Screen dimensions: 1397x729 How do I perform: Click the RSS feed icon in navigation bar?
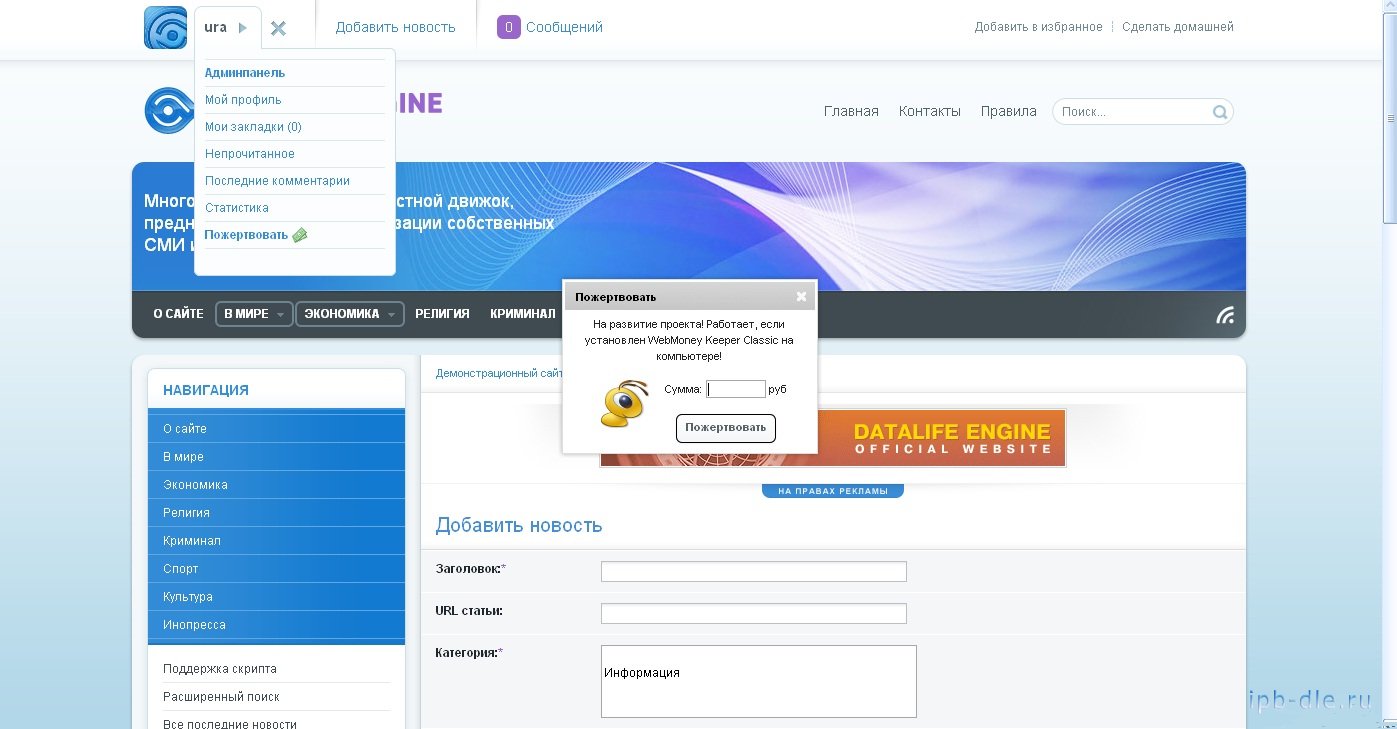[x=1224, y=315]
